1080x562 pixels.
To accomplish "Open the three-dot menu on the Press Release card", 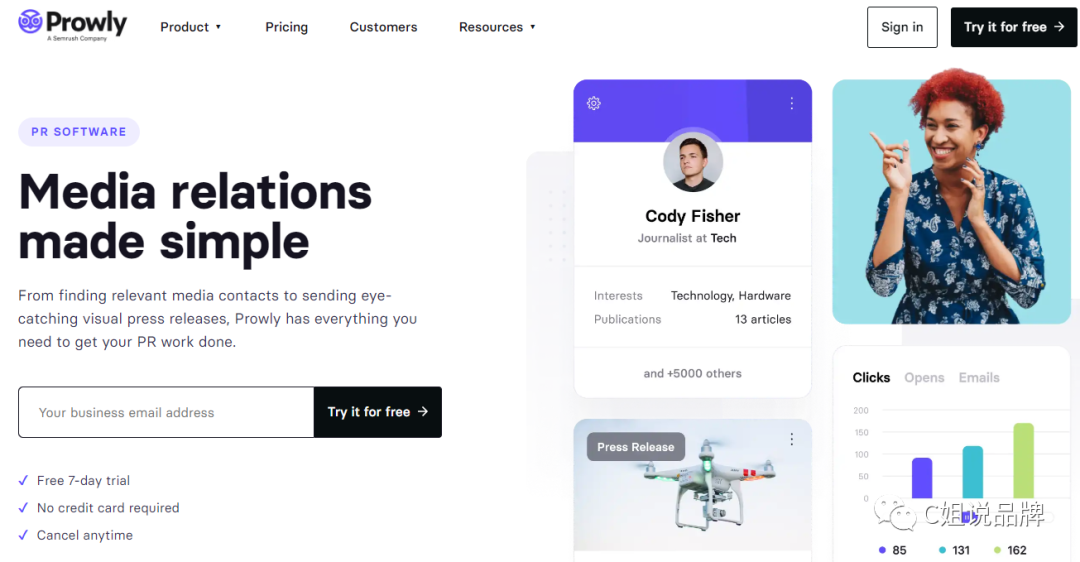I will [792, 439].
